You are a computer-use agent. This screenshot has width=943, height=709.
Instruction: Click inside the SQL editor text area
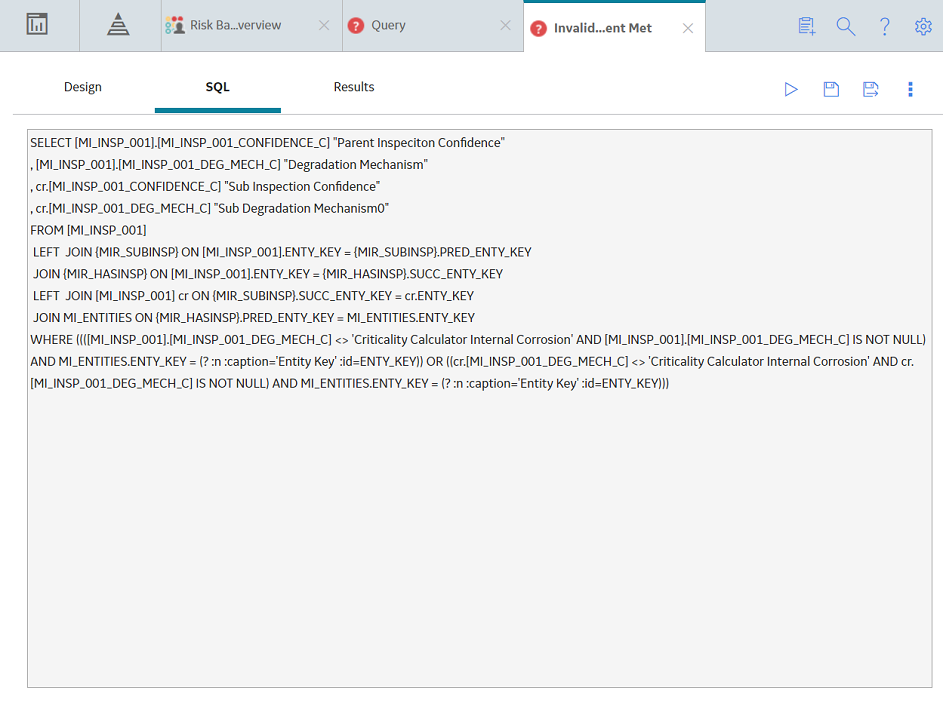point(479,408)
